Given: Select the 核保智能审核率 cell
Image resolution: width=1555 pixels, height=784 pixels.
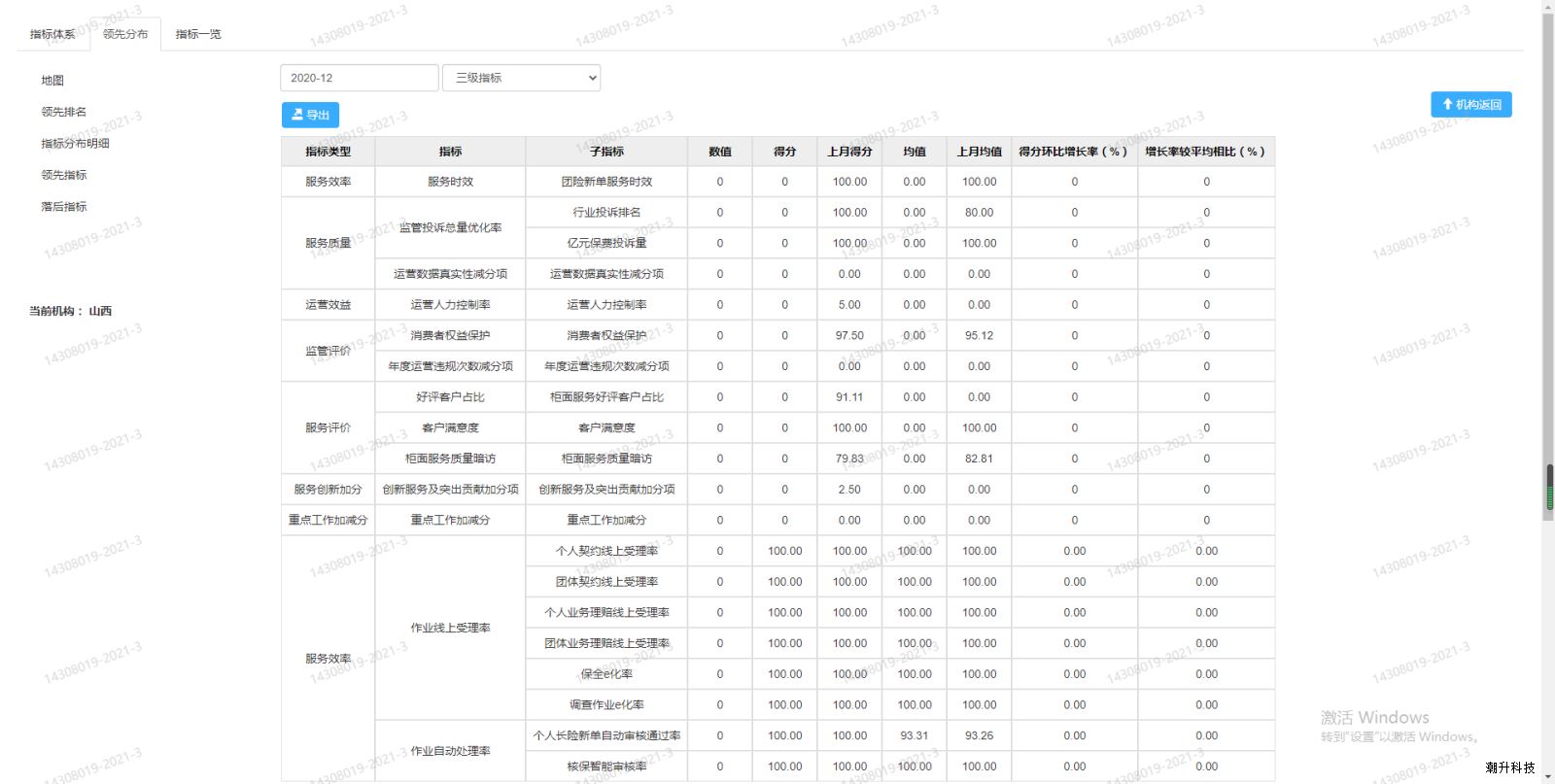Looking at the screenshot, I should click(x=606, y=767).
